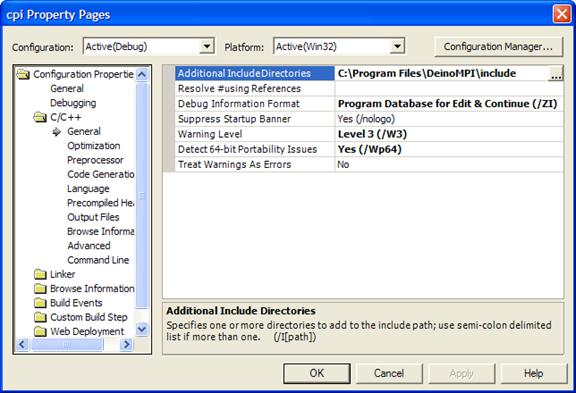Click the Linker folder icon
This screenshot has width=576, height=393.
click(x=40, y=274)
